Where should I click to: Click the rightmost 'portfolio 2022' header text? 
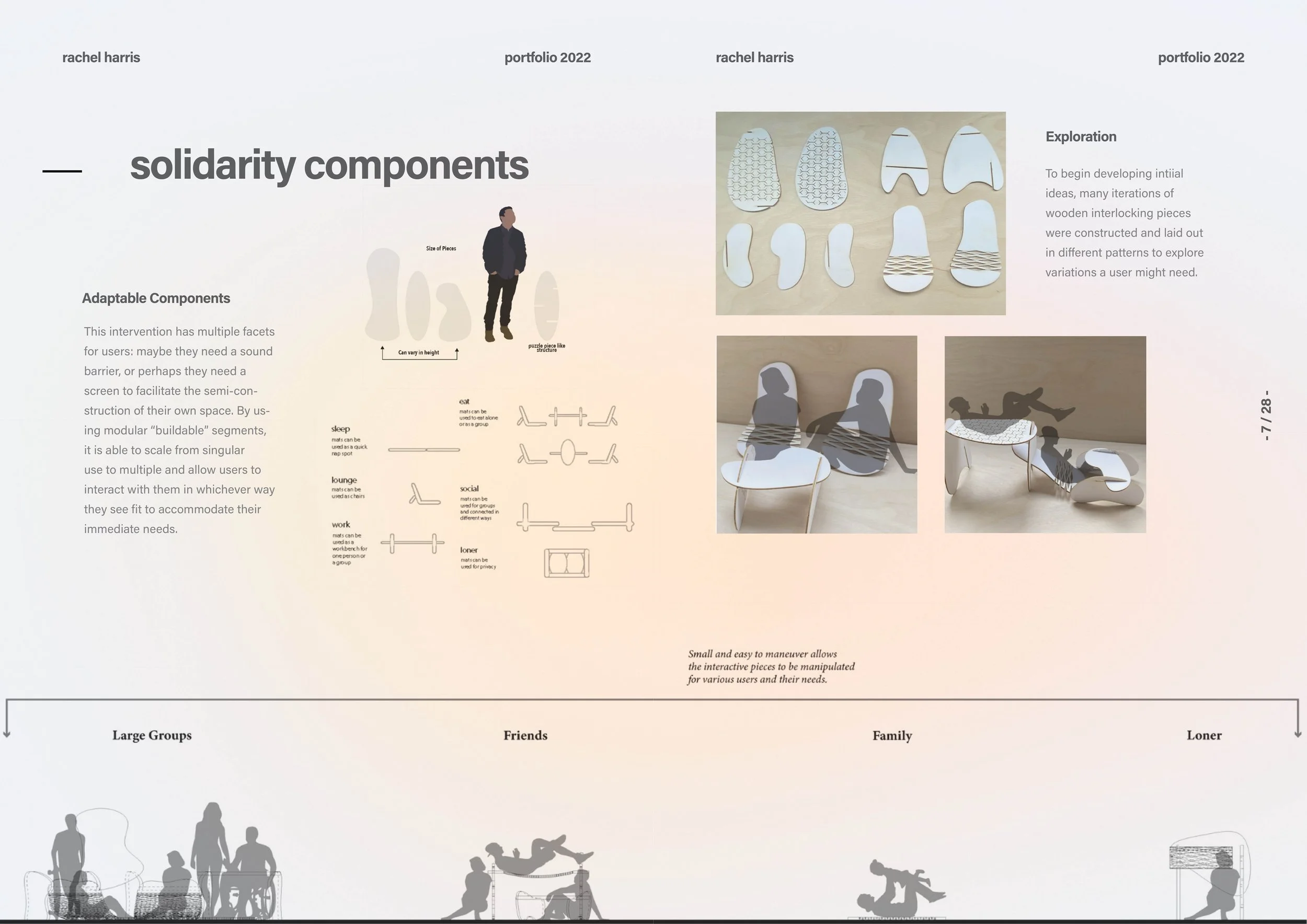1200,57
